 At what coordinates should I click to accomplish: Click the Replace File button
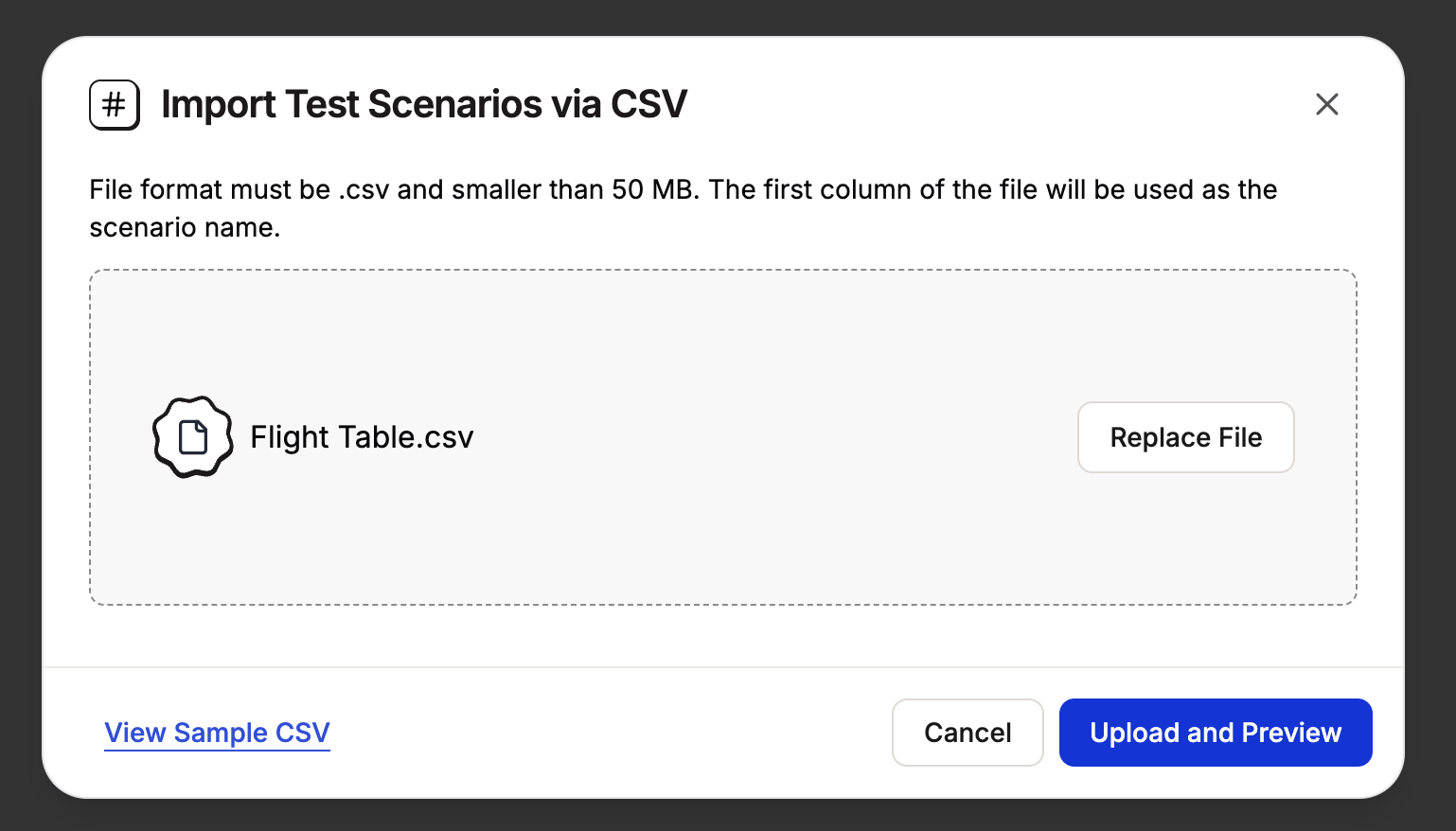point(1186,437)
